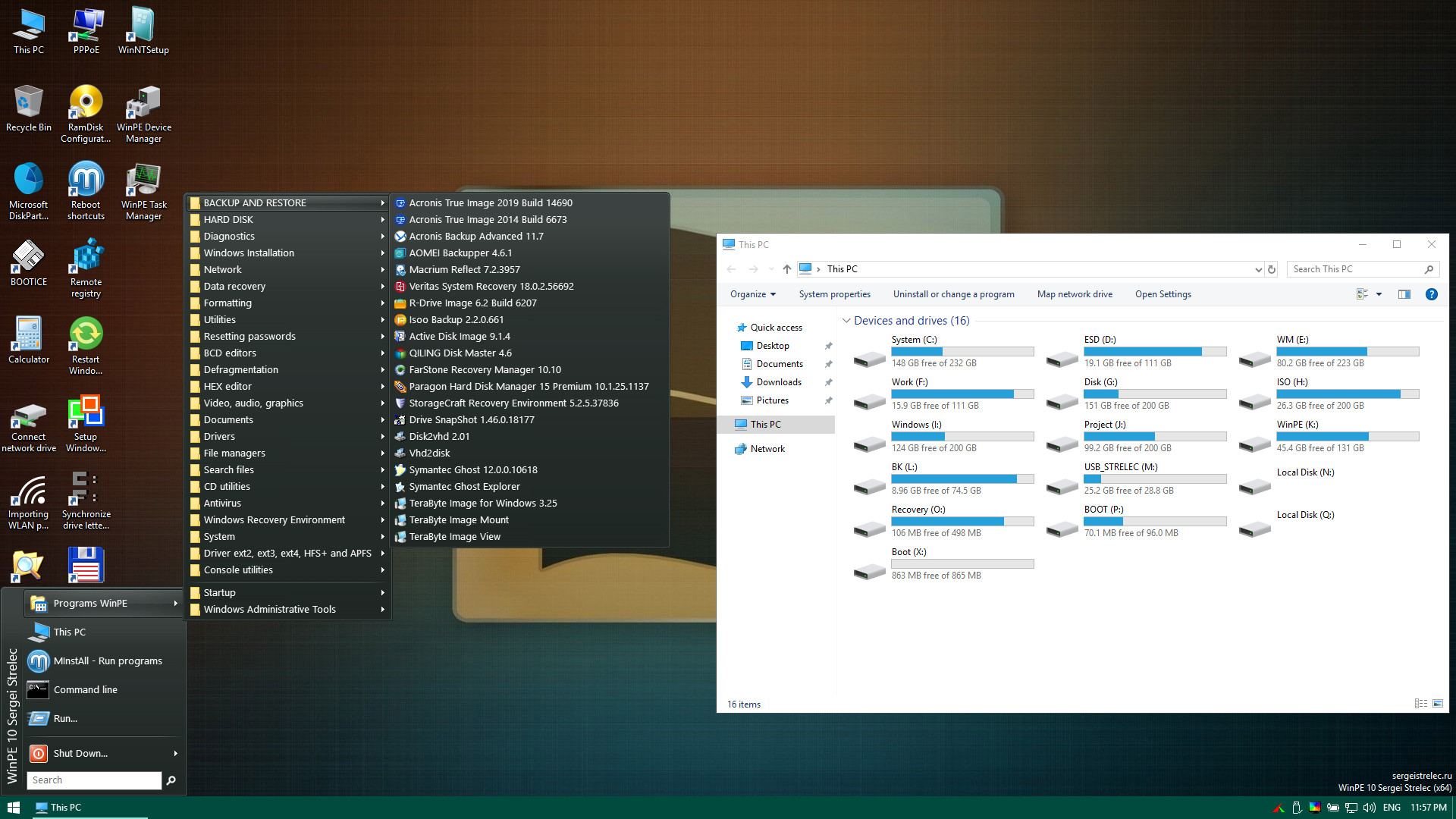The height and width of the screenshot is (819, 1456).
Task: Click Uninstall or change a program
Action: click(953, 294)
